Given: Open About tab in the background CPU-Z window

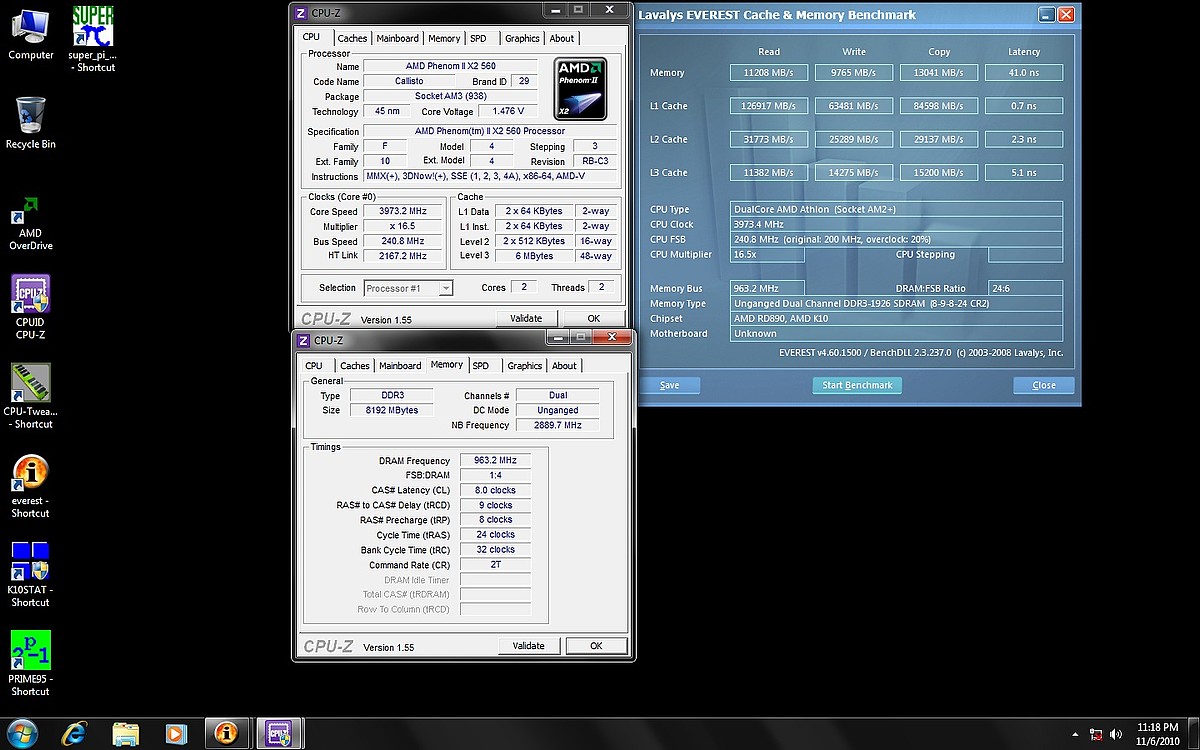Looking at the screenshot, I should coord(562,39).
